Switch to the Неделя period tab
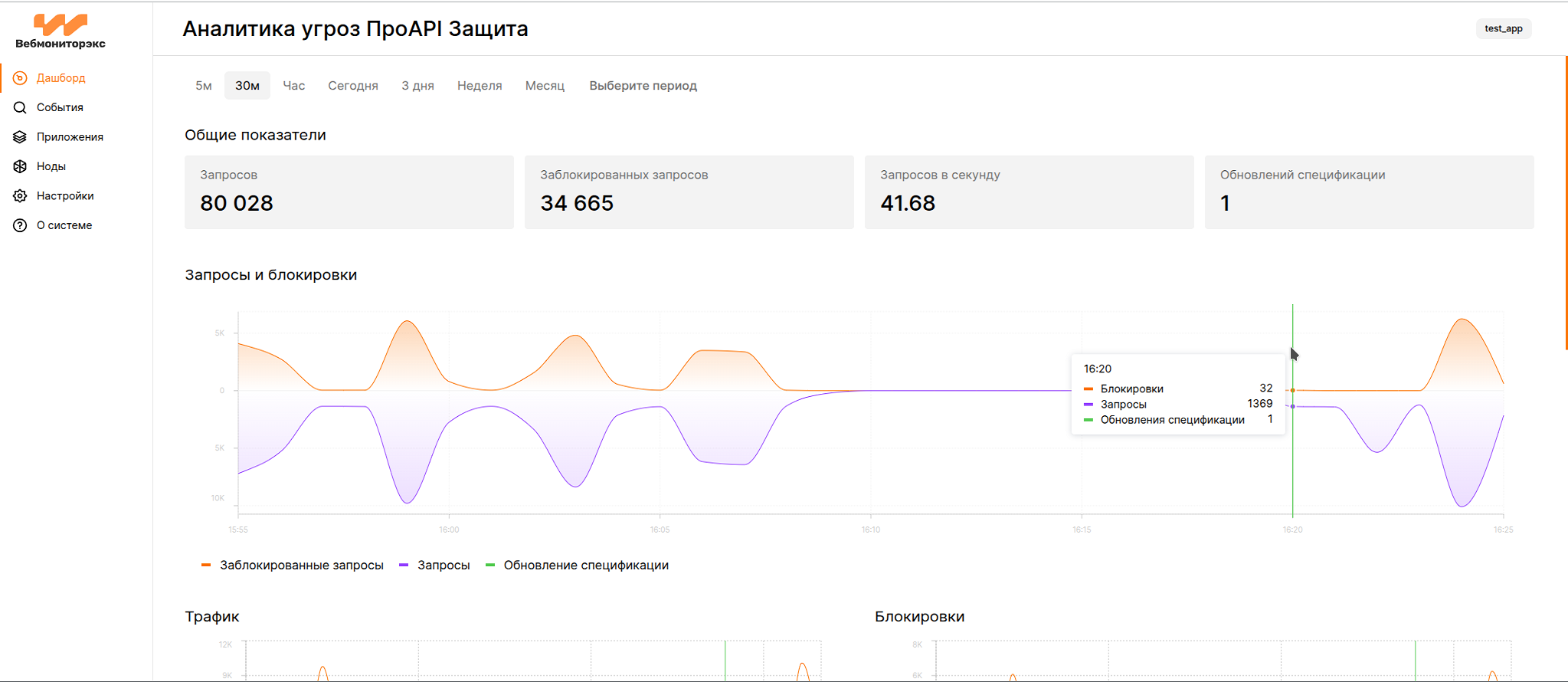Image resolution: width=1568 pixels, height=682 pixels. pyautogui.click(x=480, y=86)
